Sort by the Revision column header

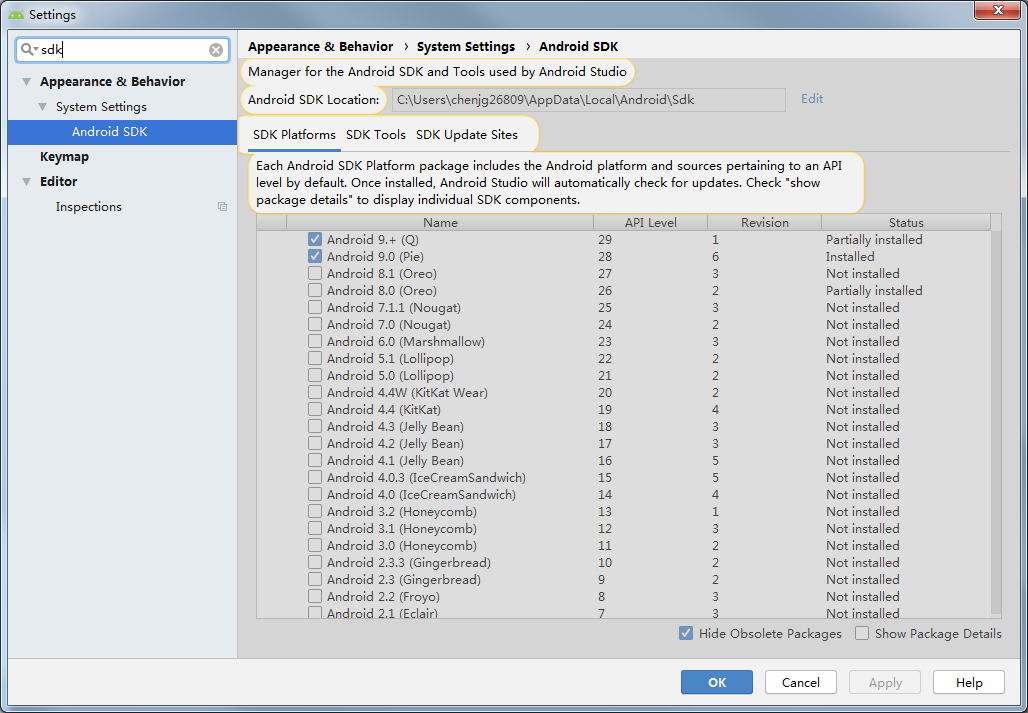(x=764, y=223)
